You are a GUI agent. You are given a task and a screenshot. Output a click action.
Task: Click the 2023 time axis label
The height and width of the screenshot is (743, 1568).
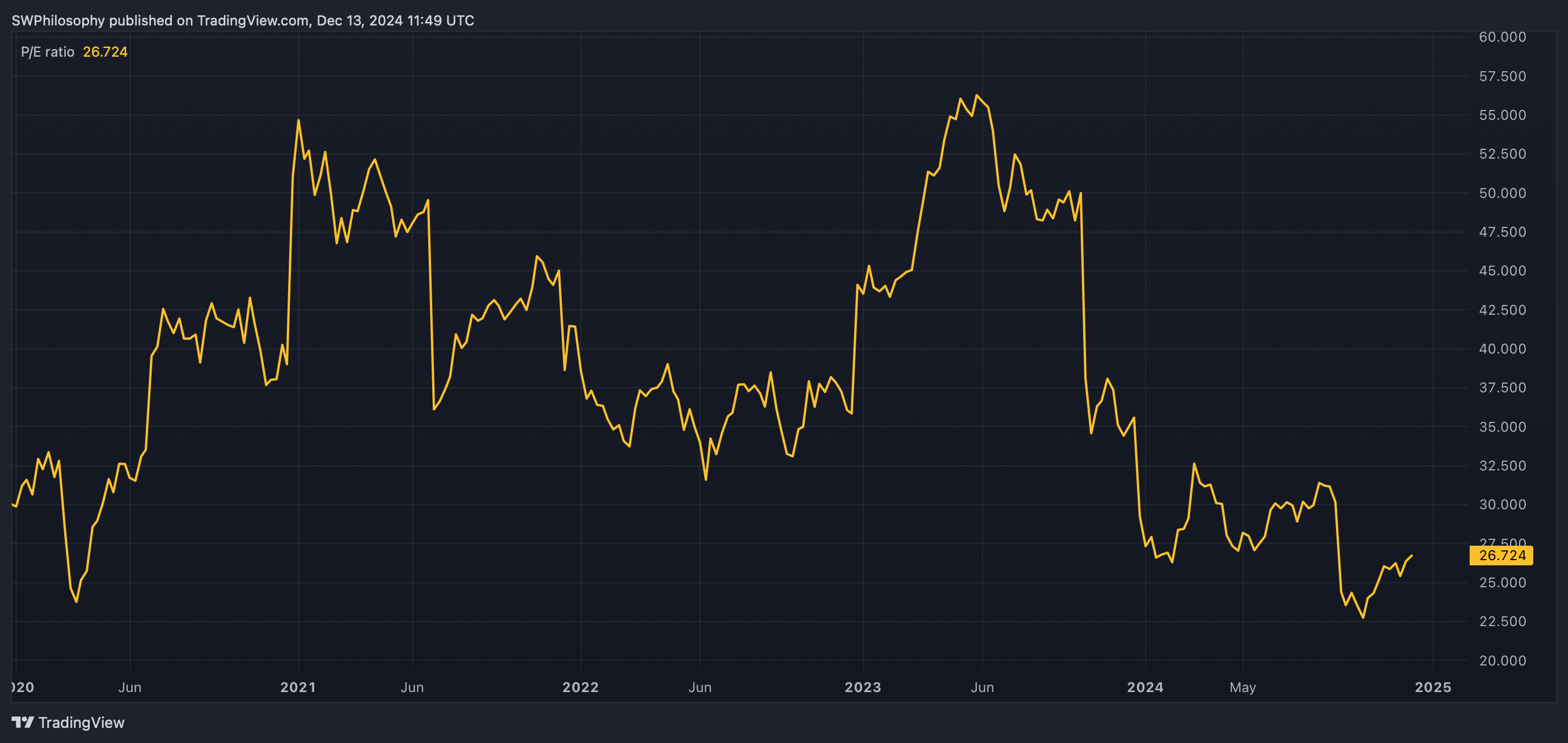pos(863,687)
